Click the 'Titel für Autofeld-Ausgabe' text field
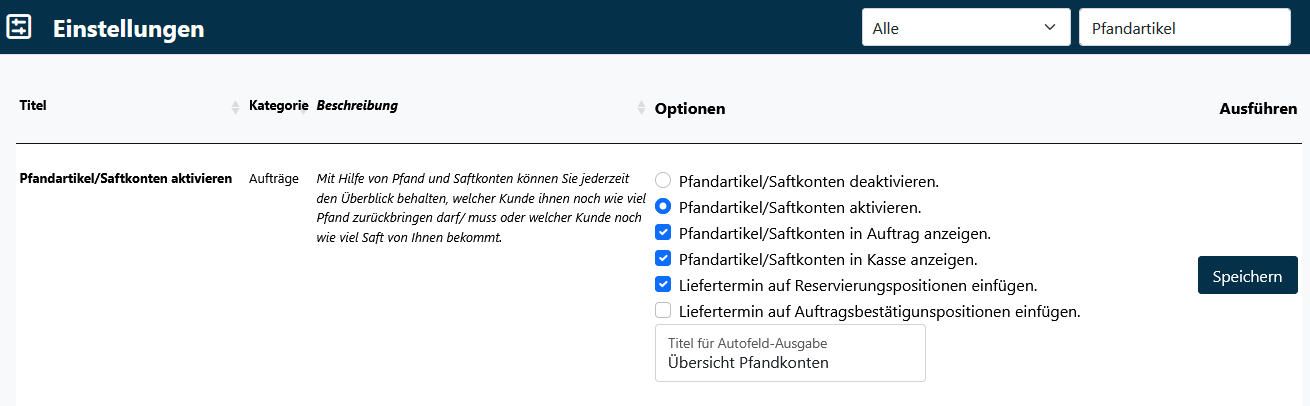Viewport: 1310px width, 406px height. (790, 353)
